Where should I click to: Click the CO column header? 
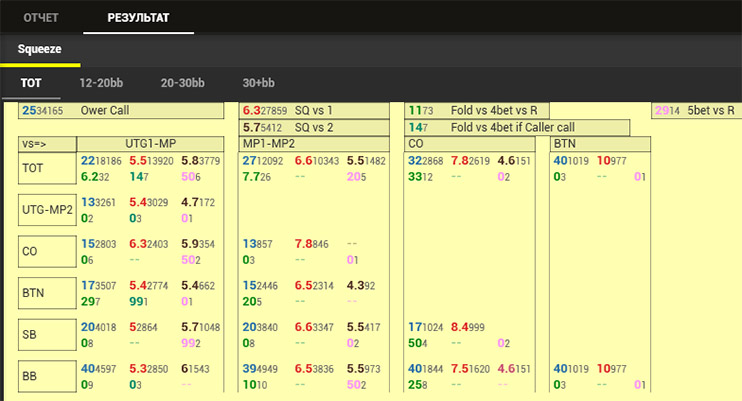click(469, 144)
